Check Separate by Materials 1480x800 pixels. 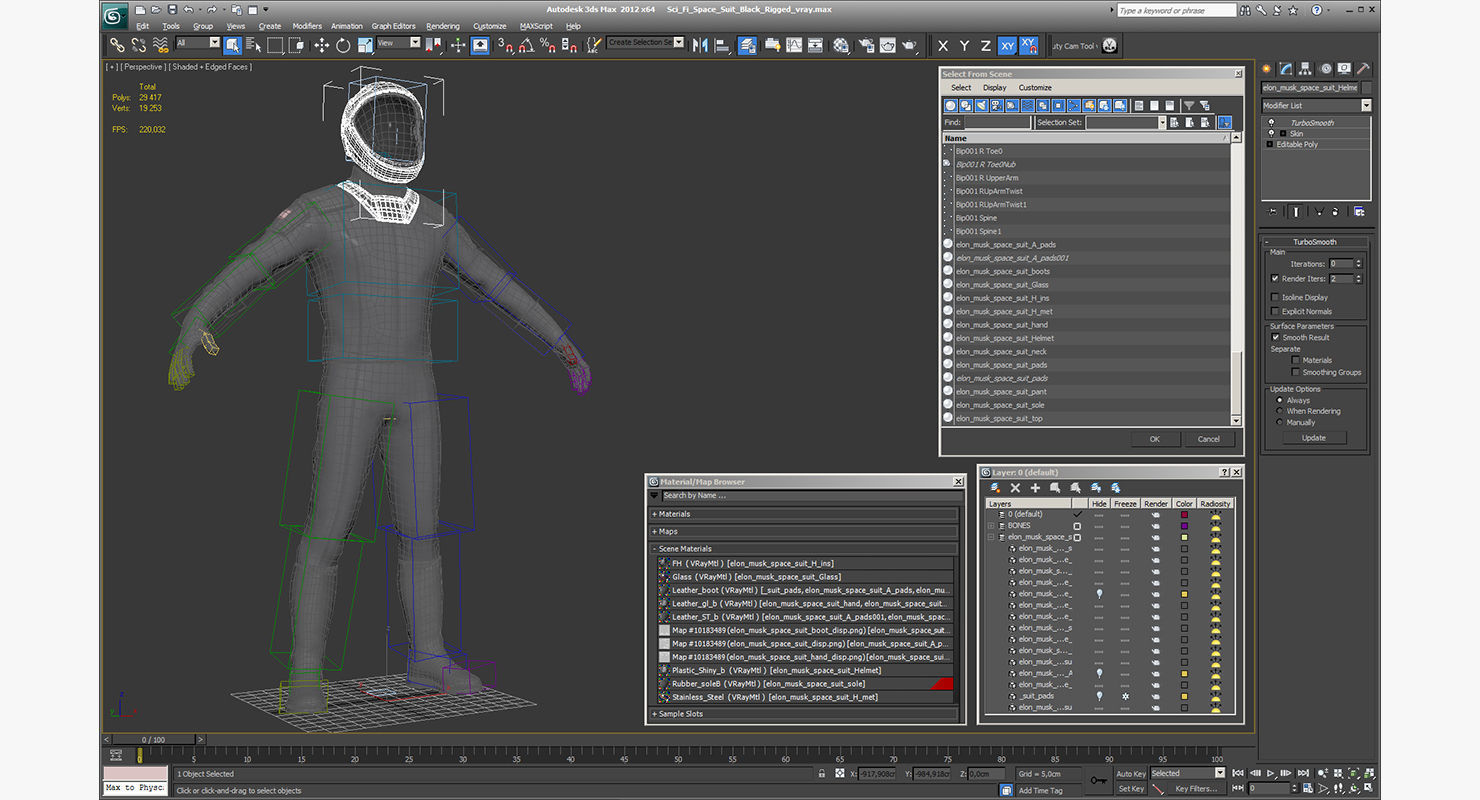point(1296,360)
